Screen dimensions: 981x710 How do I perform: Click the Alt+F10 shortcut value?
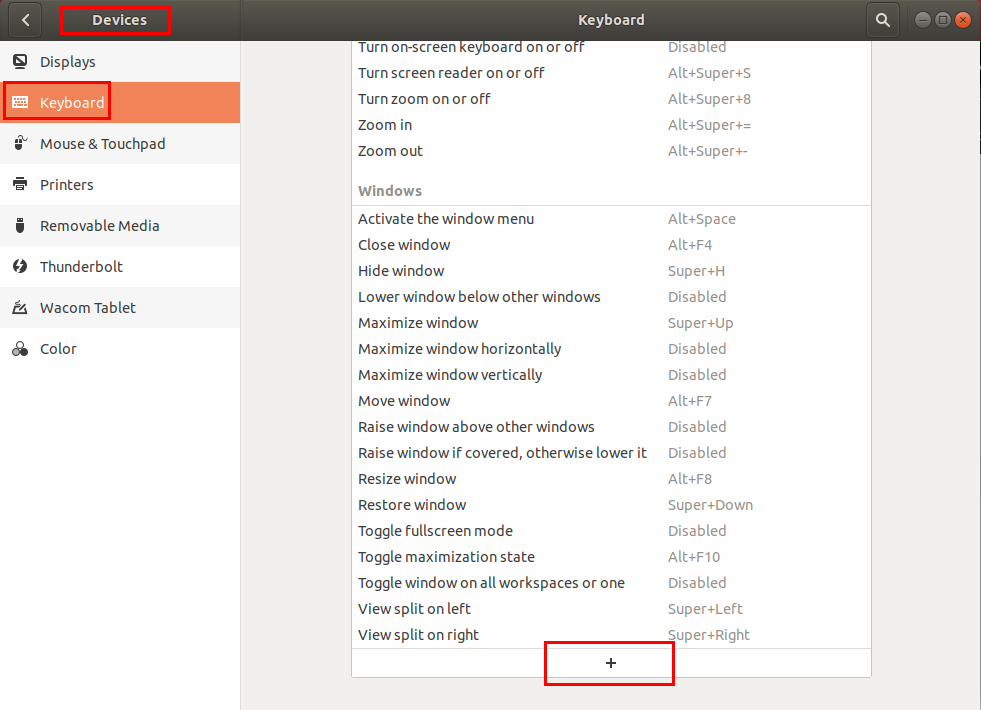694,557
